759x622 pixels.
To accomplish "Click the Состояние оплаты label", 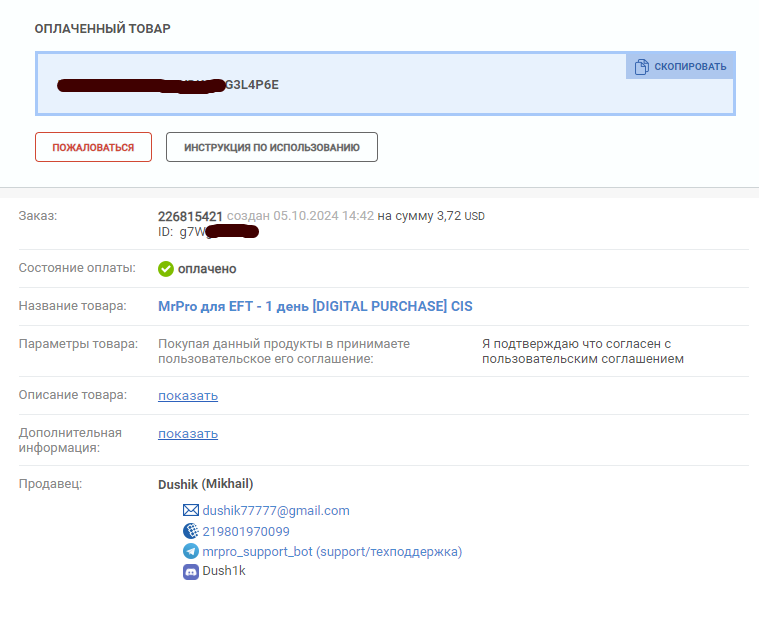I will pyautogui.click(x=77, y=268).
